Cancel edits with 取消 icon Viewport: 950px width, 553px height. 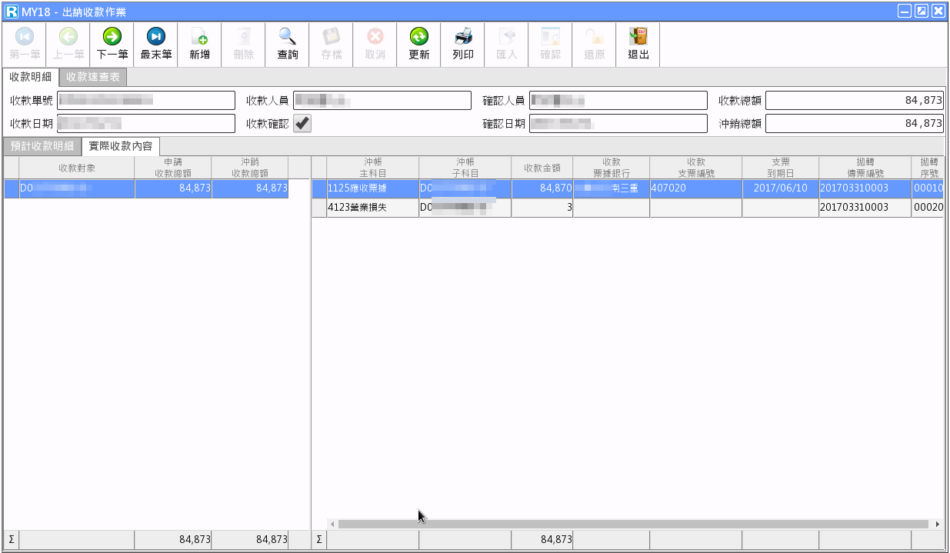pyautogui.click(x=375, y=44)
